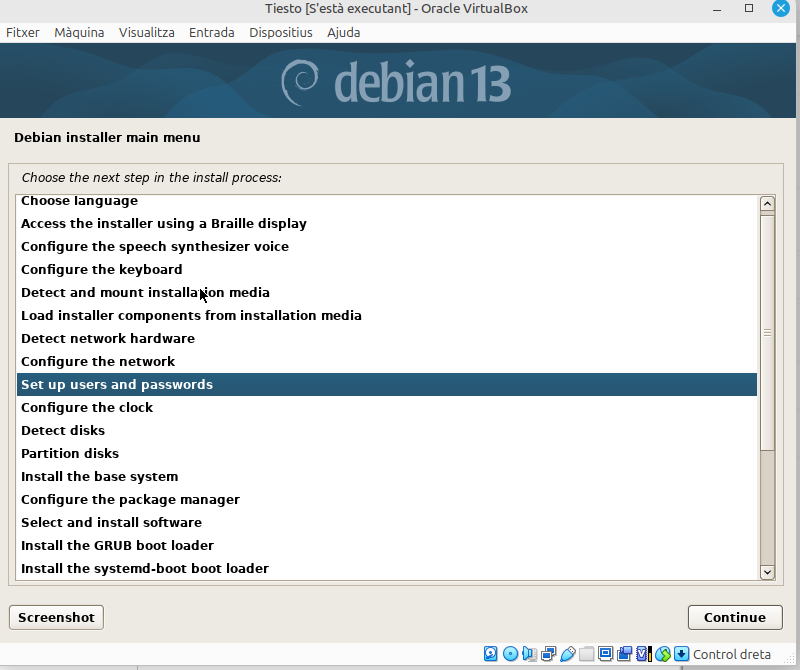
Task: Click the USB devices status icon
Action: [568, 654]
